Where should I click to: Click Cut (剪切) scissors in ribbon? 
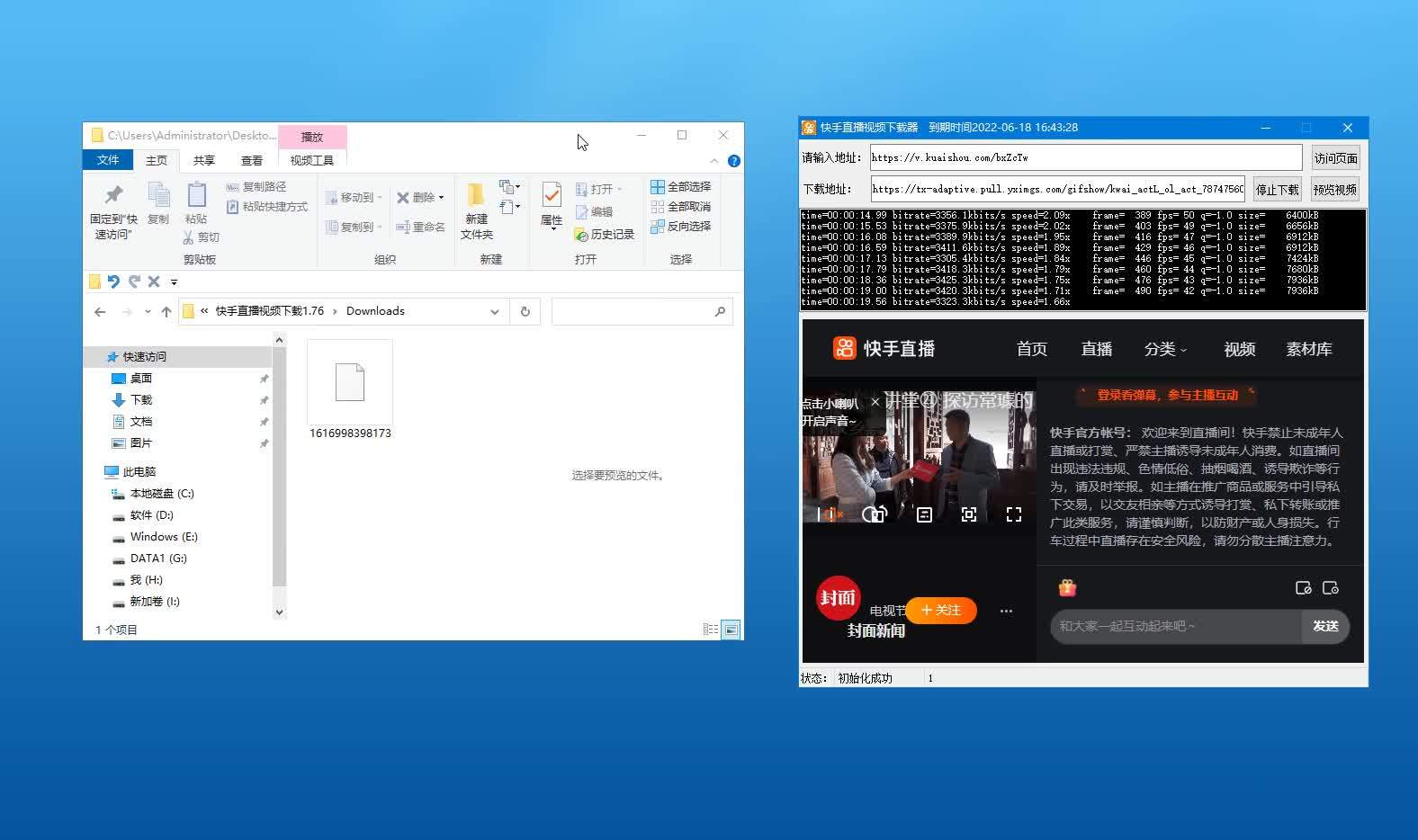coord(202,237)
